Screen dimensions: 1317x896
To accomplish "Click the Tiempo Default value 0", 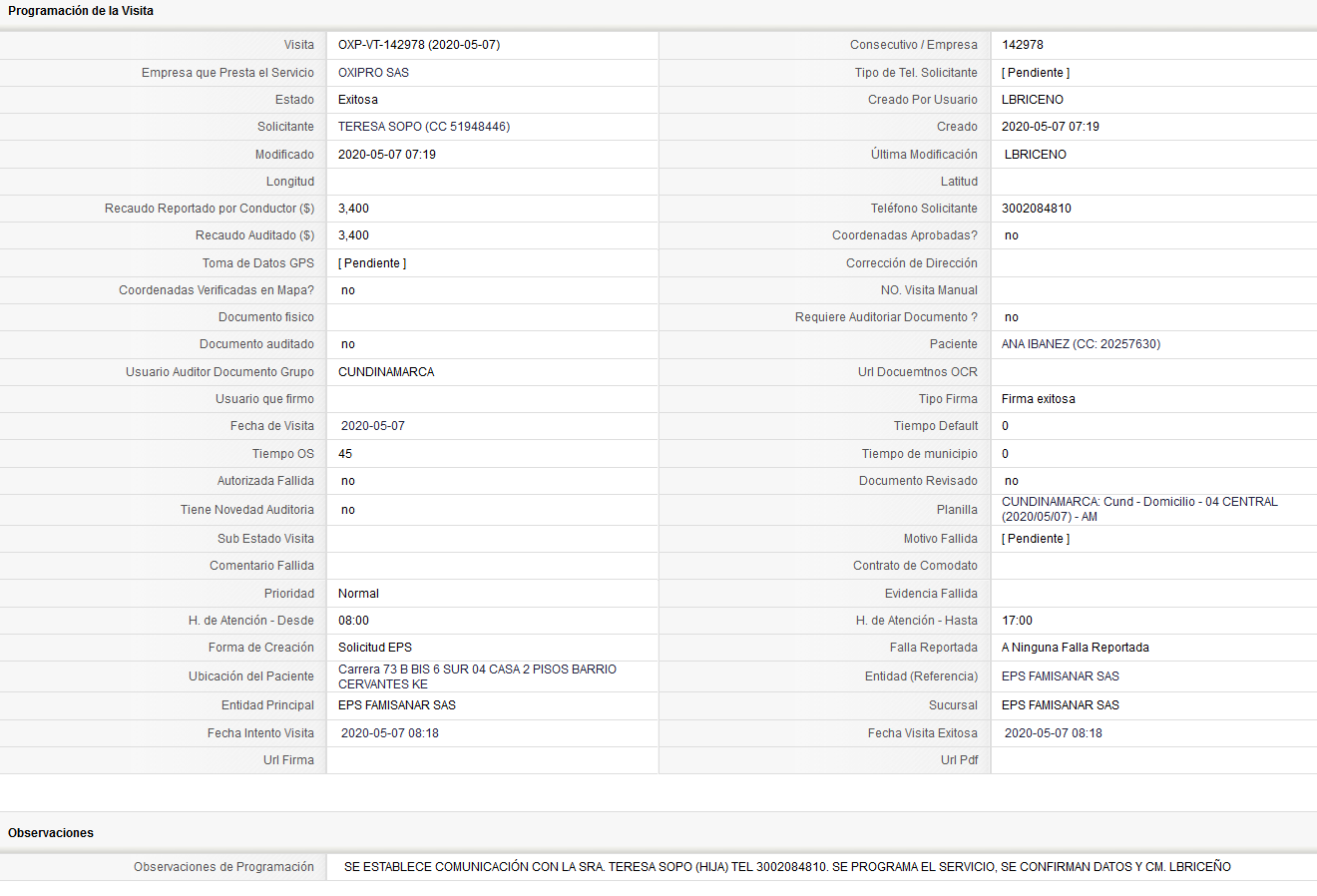I will point(1006,426).
